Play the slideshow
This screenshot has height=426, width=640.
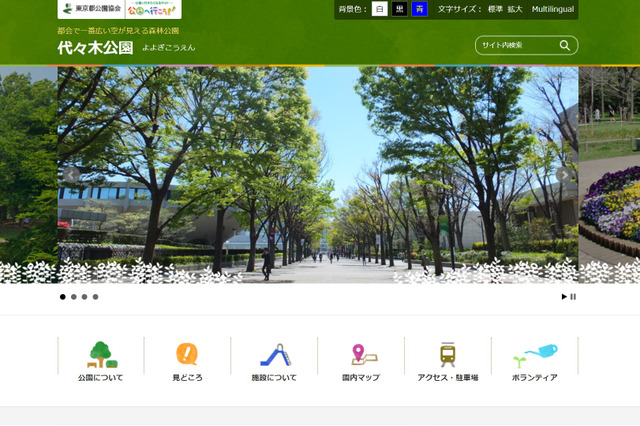[x=564, y=297]
